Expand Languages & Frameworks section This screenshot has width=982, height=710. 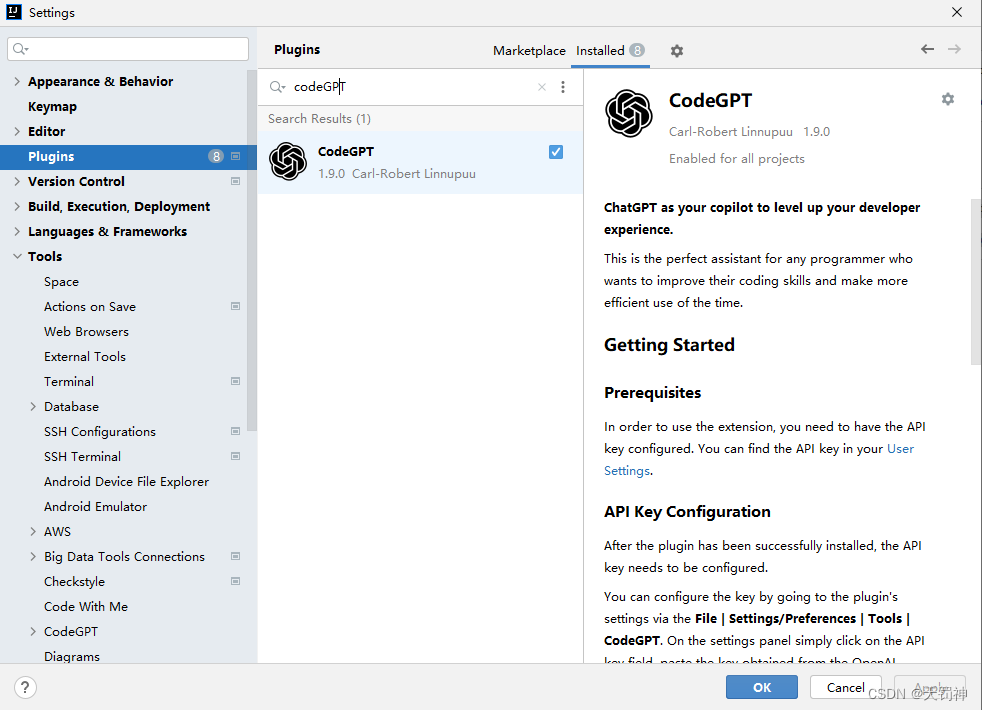[x=17, y=232]
